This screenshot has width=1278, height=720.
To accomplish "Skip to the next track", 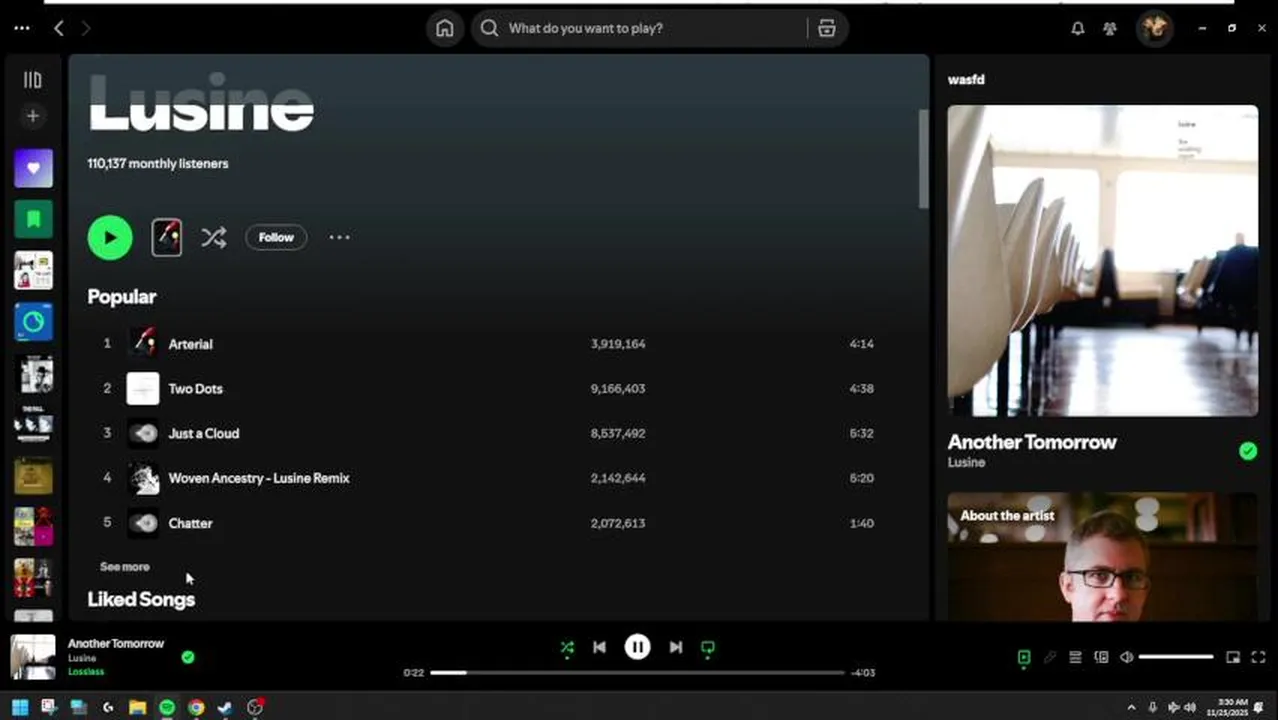I will (676, 647).
